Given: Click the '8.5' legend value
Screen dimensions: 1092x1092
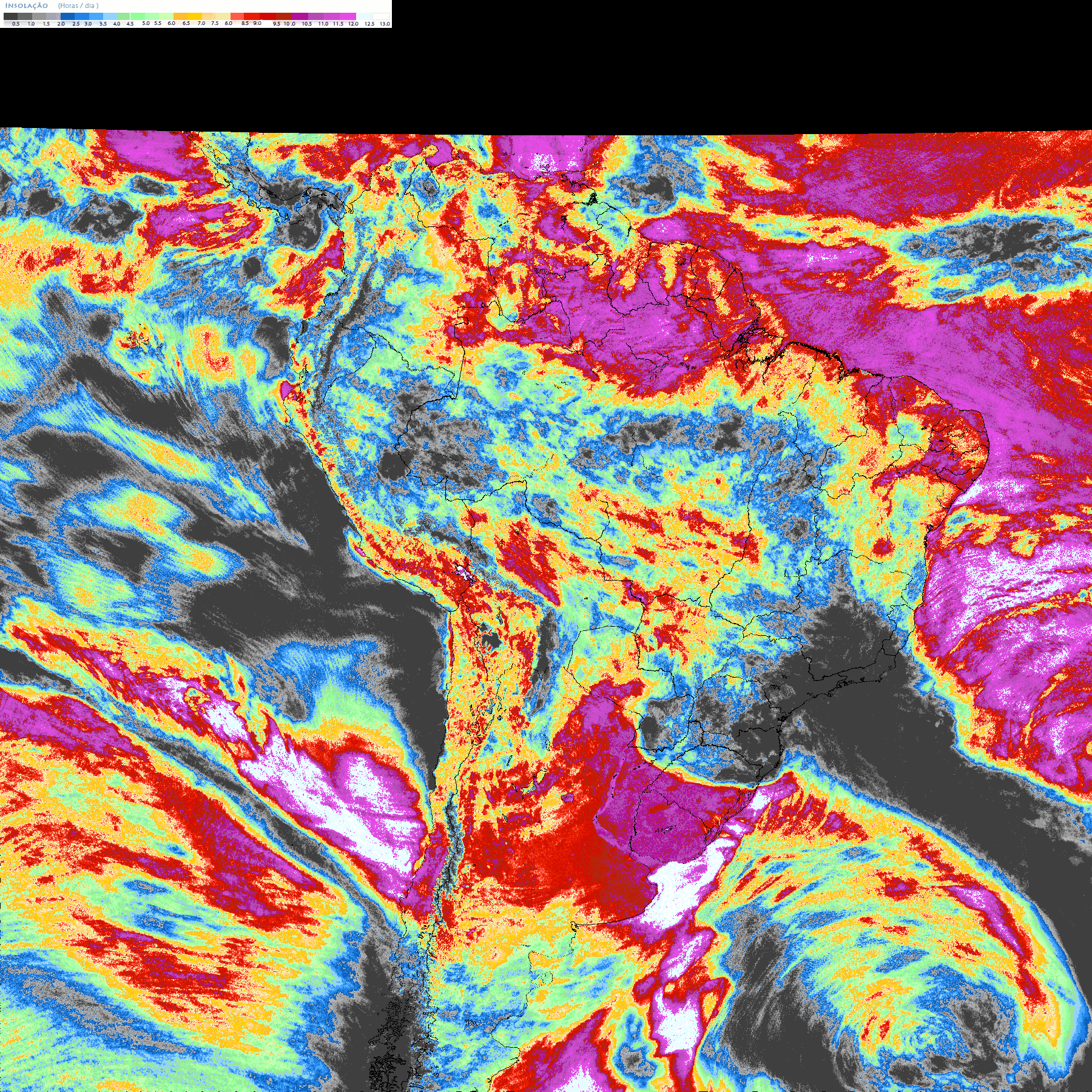Looking at the screenshot, I should pos(245,23).
